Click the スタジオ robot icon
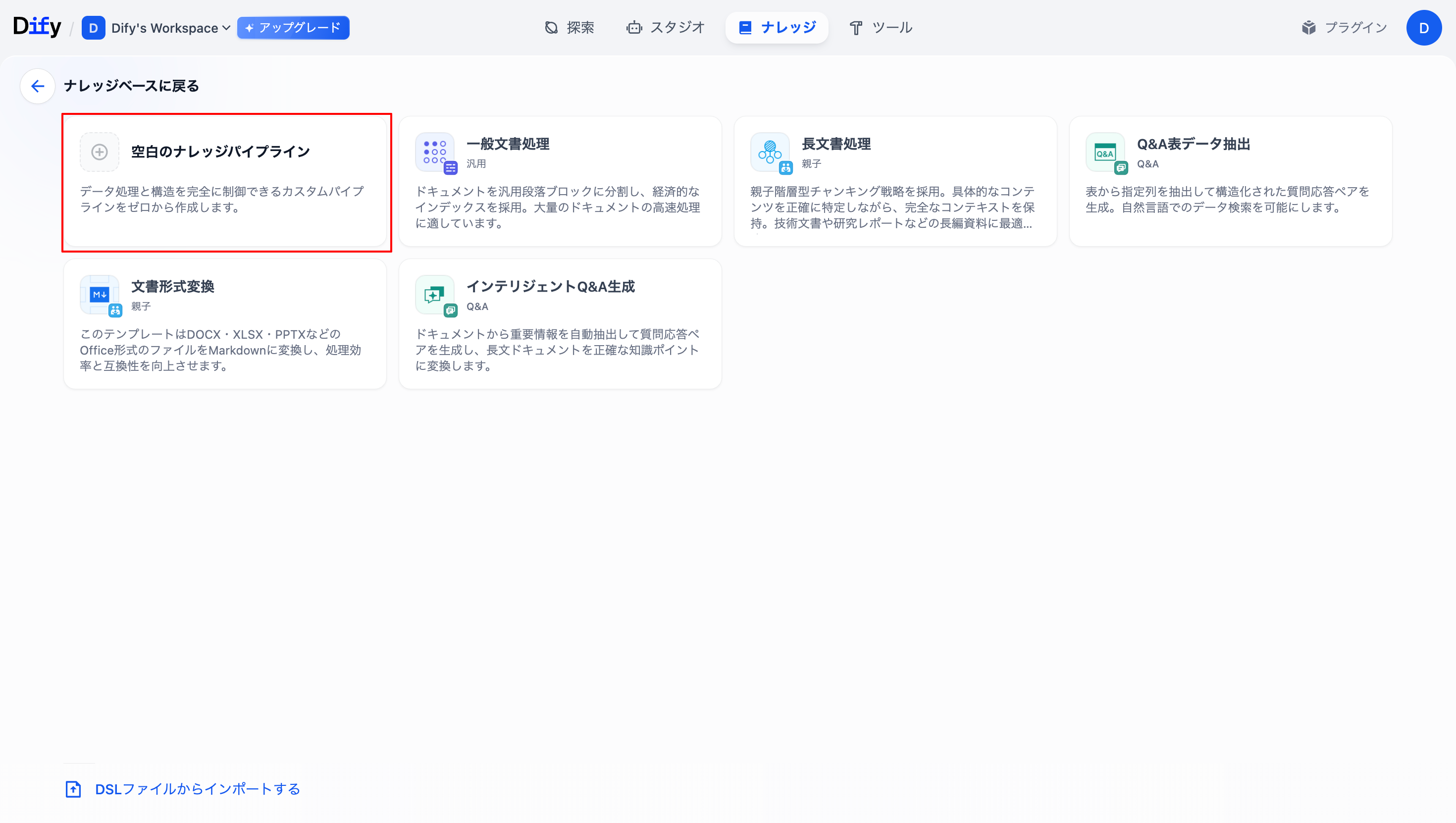Image resolution: width=1456 pixels, height=823 pixels. pos(634,27)
